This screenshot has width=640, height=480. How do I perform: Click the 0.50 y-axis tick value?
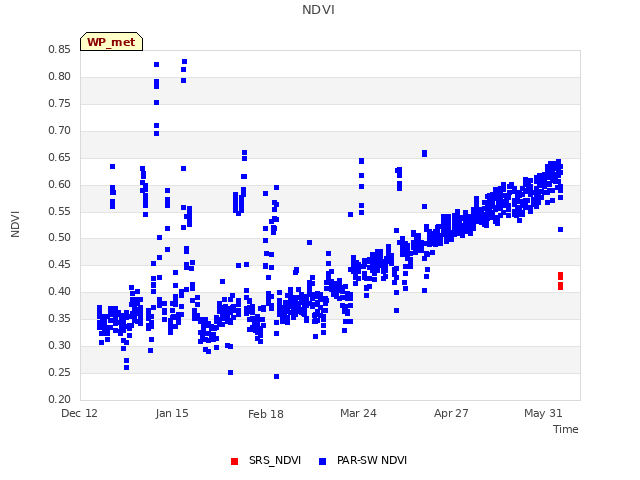point(59,238)
